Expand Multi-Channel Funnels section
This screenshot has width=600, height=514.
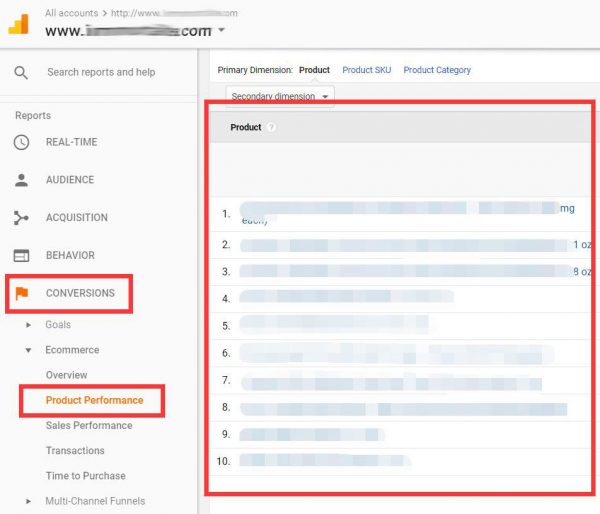(x=29, y=501)
